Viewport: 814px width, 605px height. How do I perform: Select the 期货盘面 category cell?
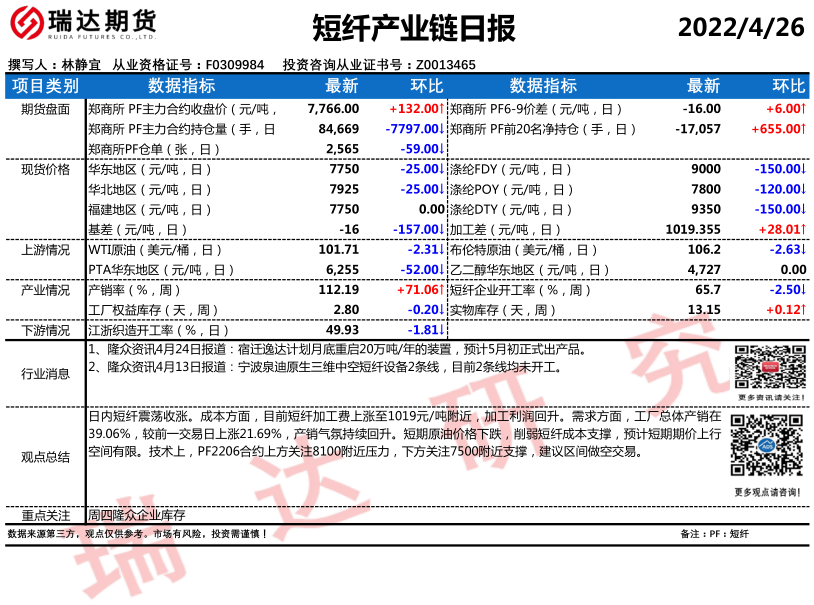tap(45, 109)
